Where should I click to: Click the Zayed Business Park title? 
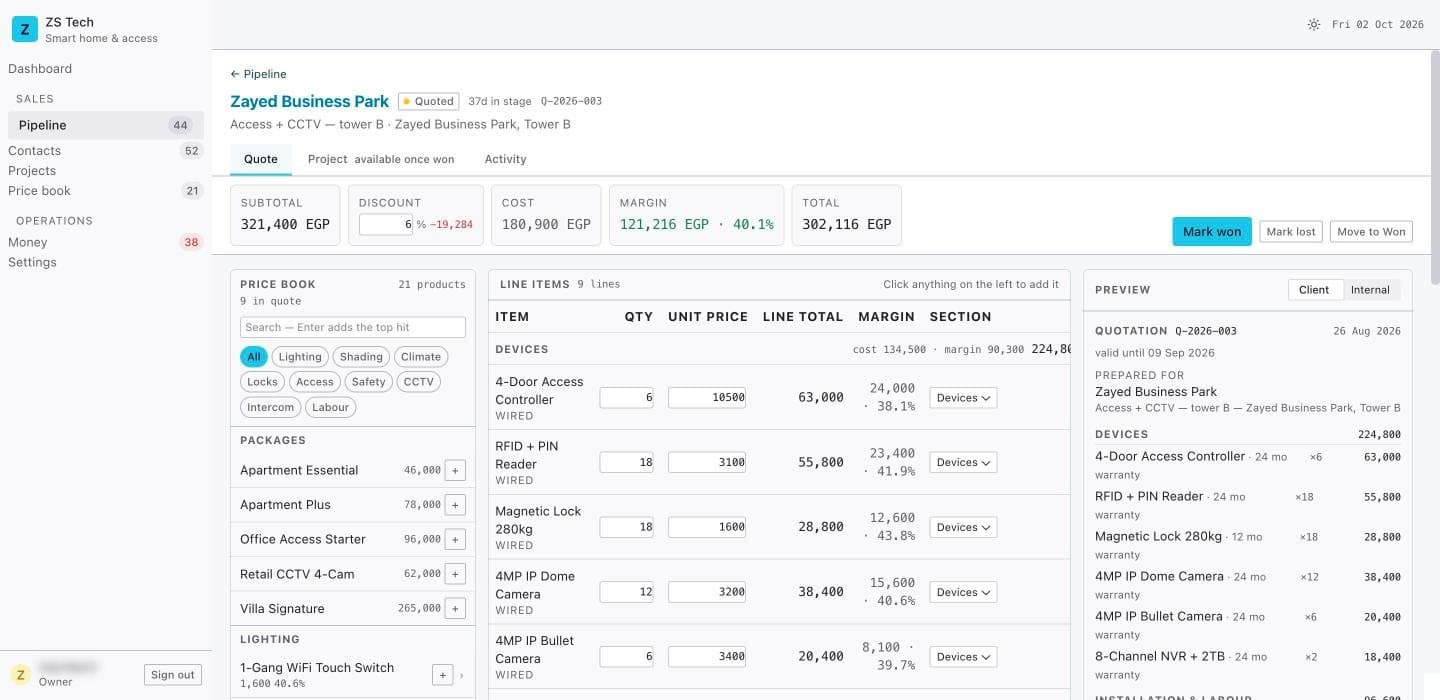point(309,101)
